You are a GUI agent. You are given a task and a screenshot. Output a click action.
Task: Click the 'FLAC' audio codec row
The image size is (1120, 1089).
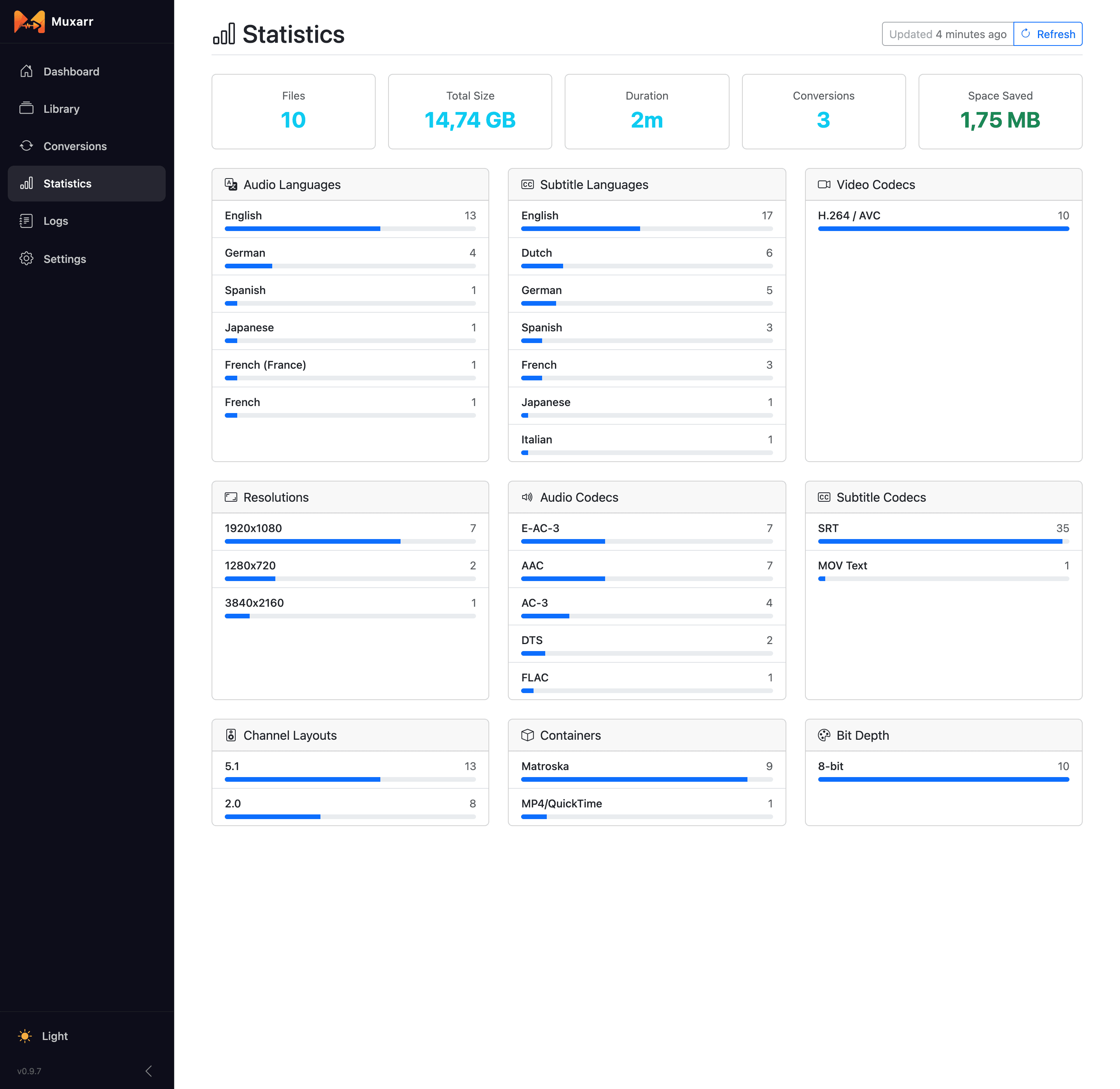647,681
